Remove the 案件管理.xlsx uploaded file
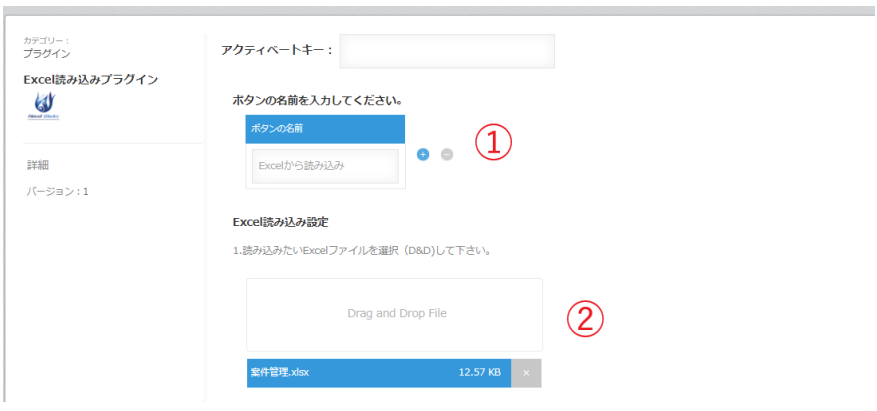Image resolution: width=877 pixels, height=411 pixels. [x=526, y=373]
